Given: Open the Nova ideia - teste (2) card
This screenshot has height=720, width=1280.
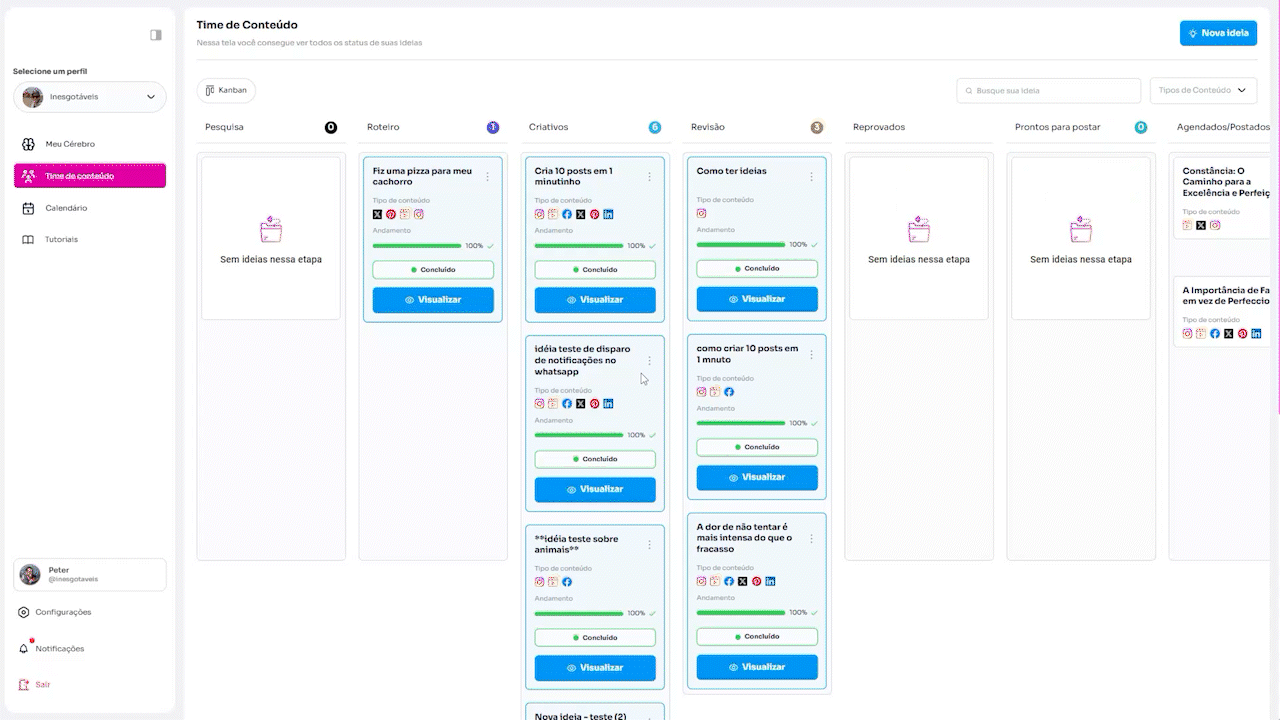Looking at the screenshot, I should coord(595,712).
